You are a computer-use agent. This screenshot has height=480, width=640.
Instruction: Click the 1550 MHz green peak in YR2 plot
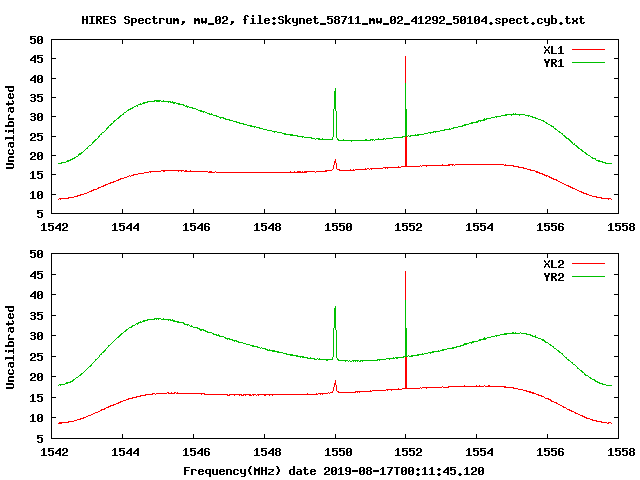coord(335,333)
